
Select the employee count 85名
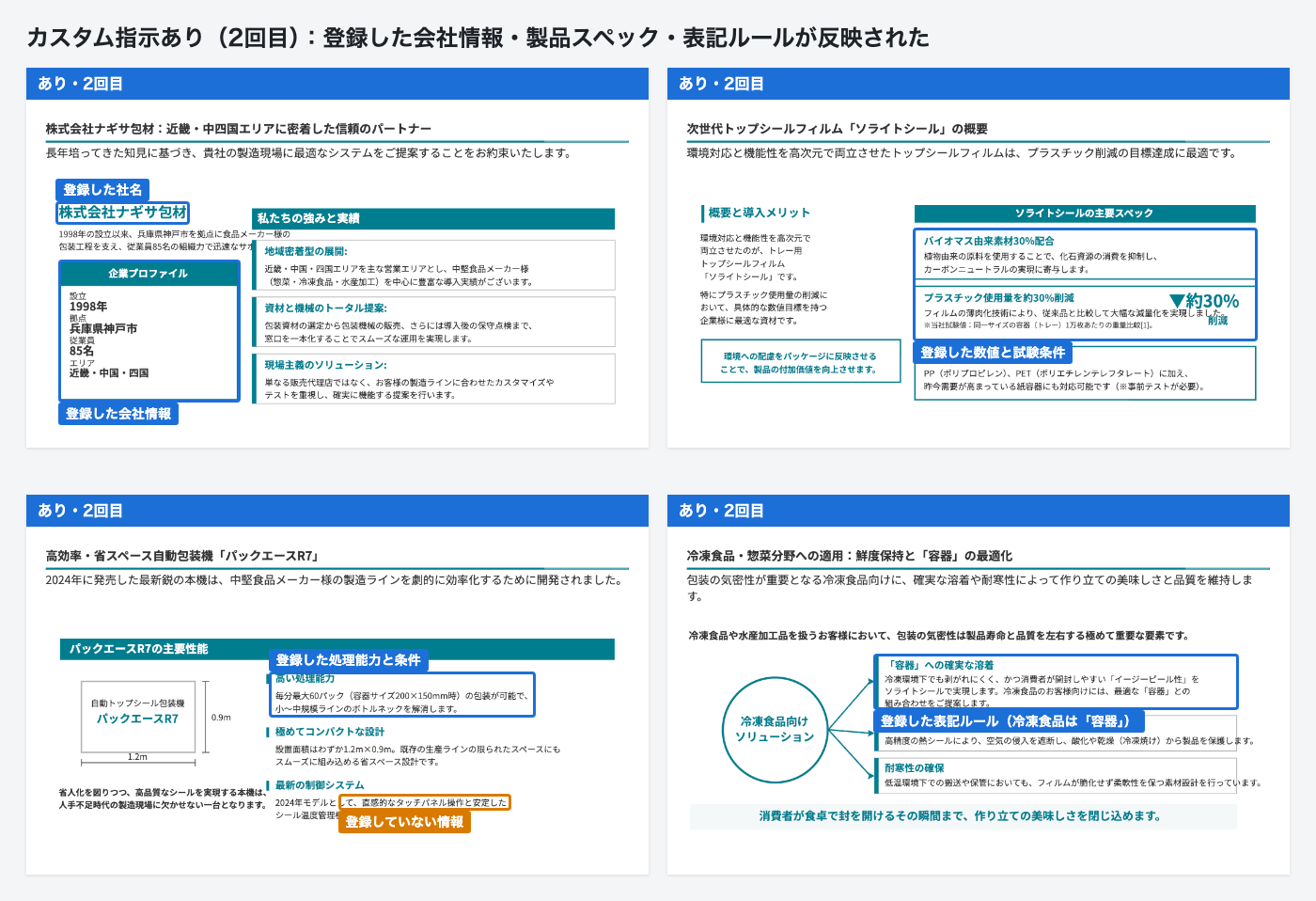point(82,351)
